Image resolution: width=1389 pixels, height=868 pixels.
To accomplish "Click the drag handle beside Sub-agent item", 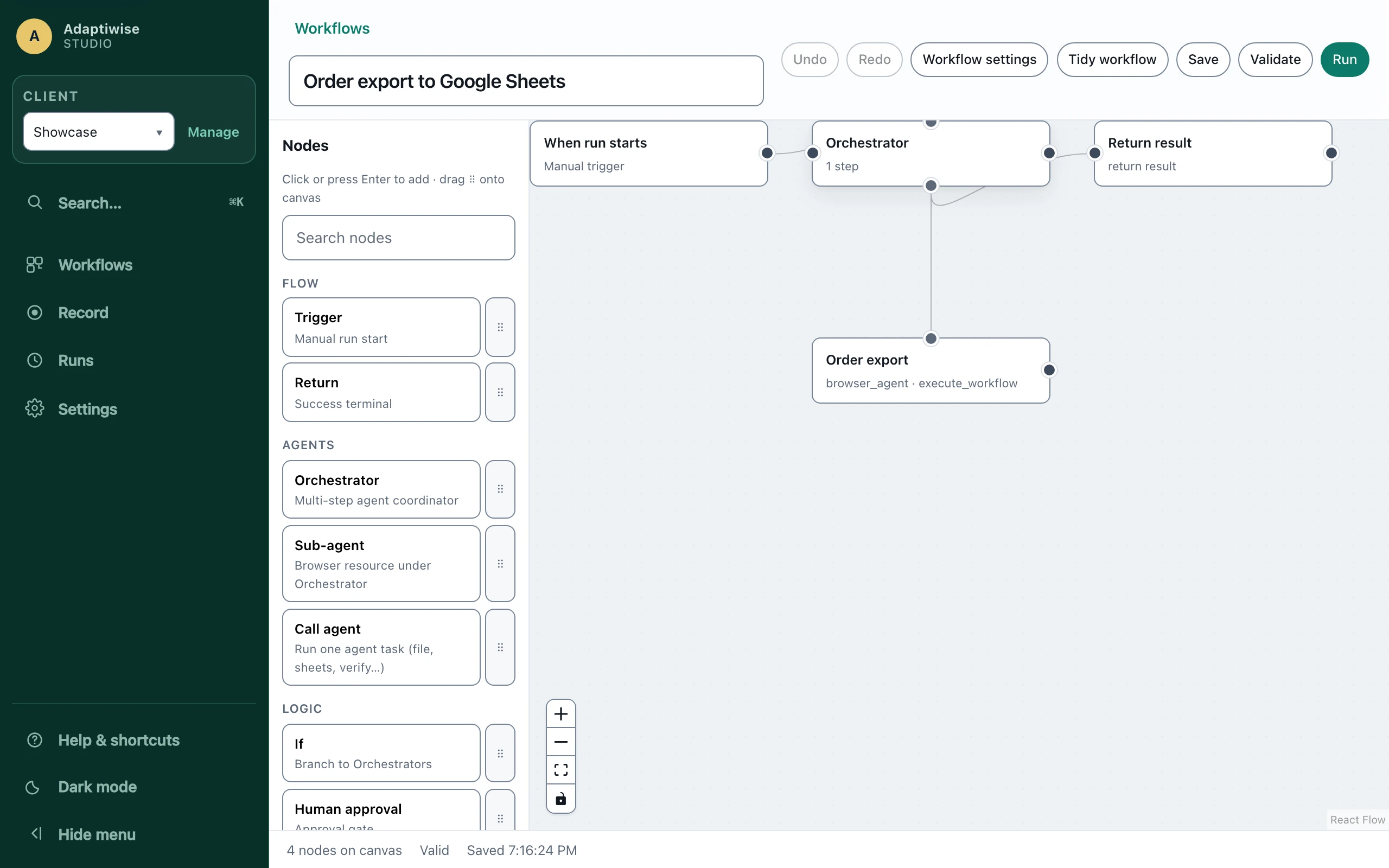I will [x=500, y=564].
